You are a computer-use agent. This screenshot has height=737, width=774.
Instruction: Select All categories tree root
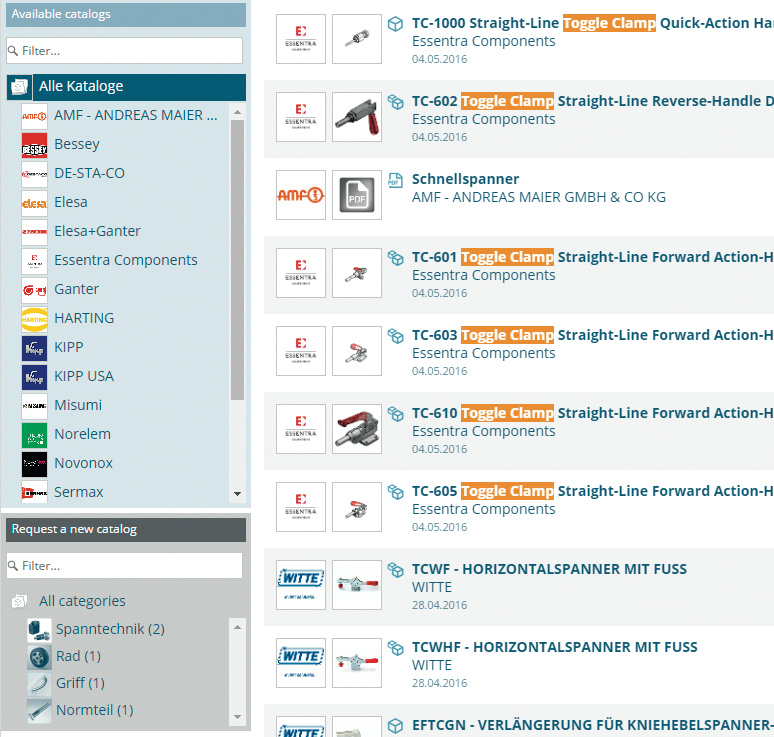(82, 601)
